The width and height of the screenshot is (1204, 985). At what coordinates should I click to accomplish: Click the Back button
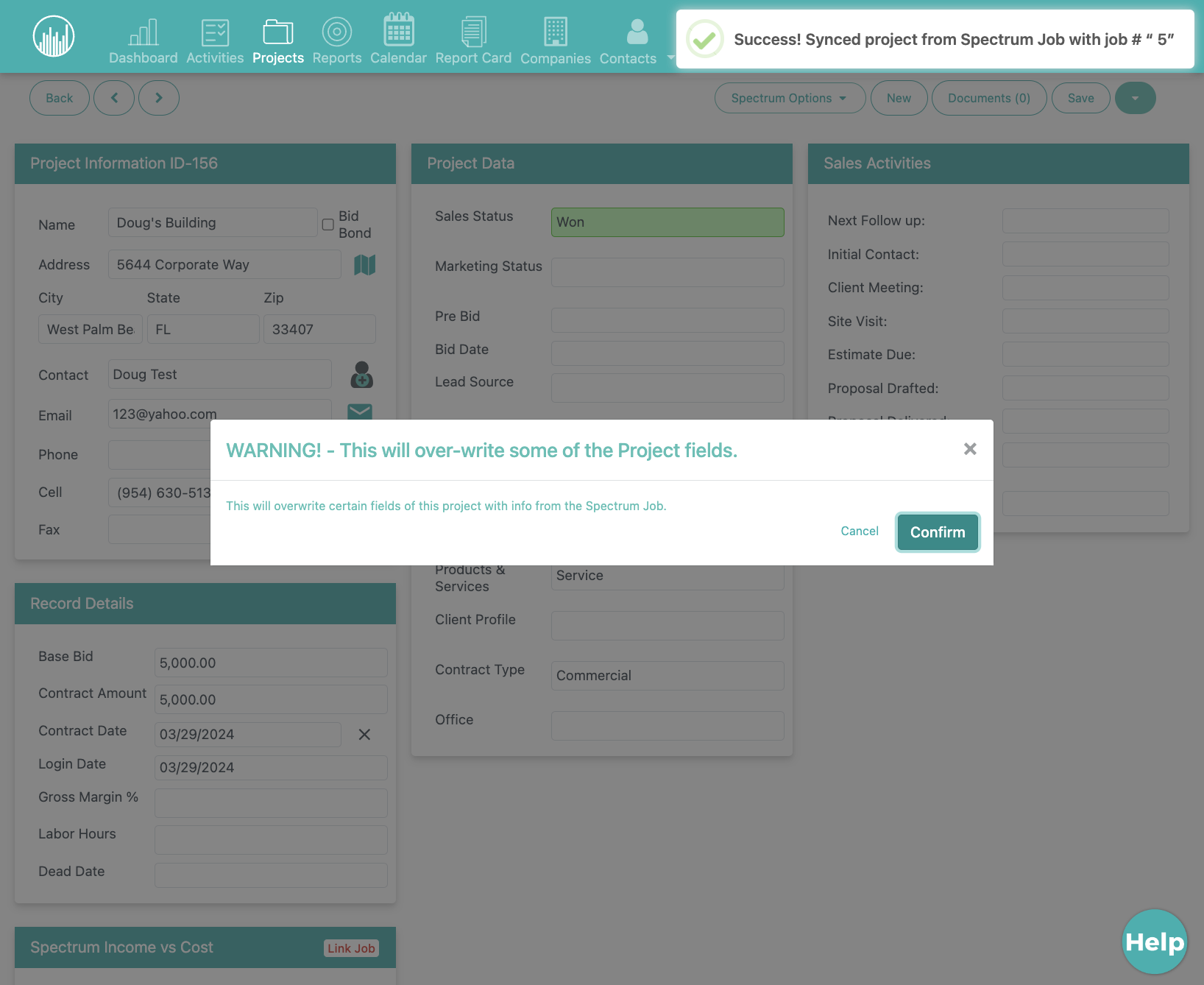click(60, 98)
